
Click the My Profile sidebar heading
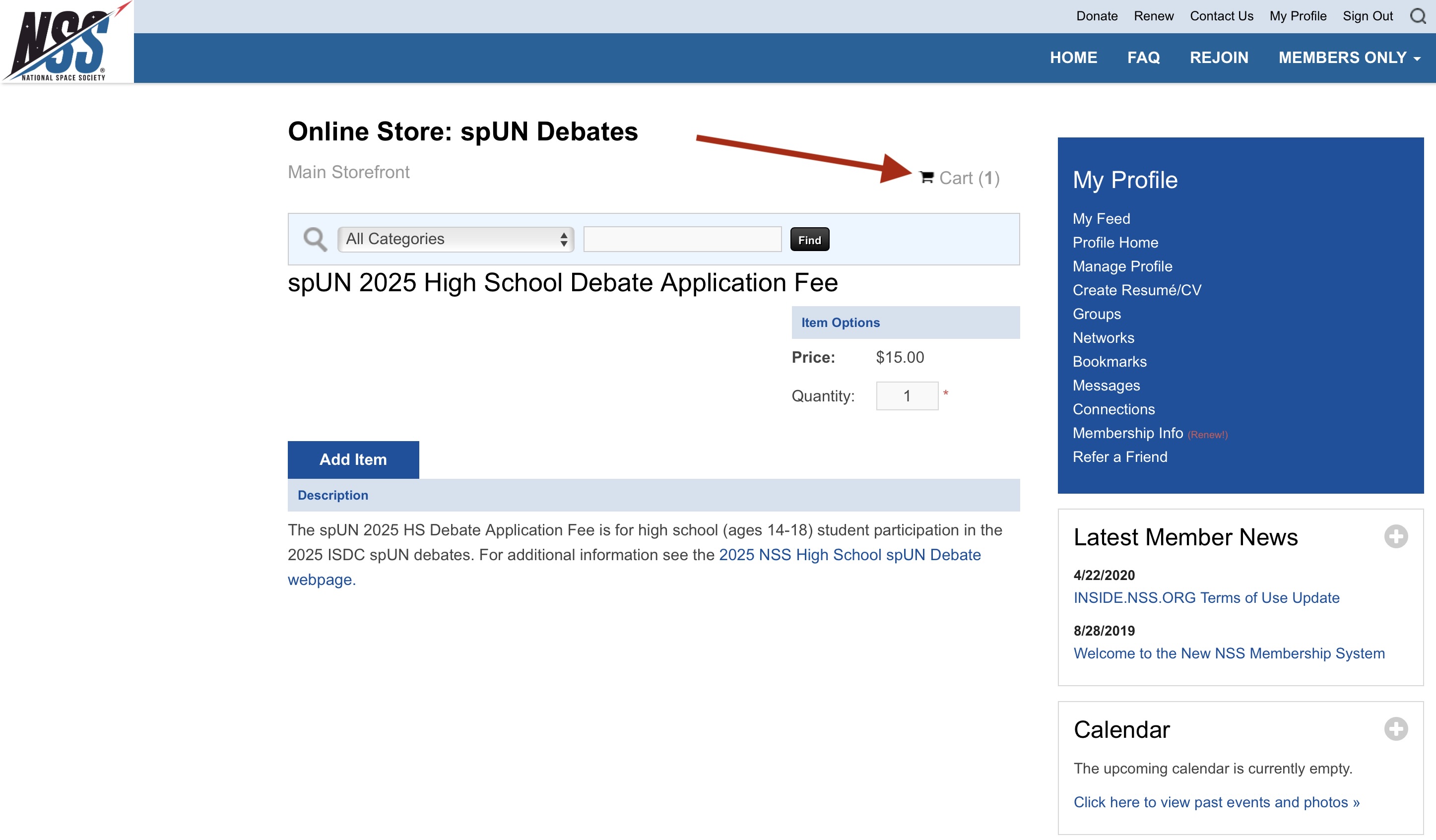(1125, 180)
